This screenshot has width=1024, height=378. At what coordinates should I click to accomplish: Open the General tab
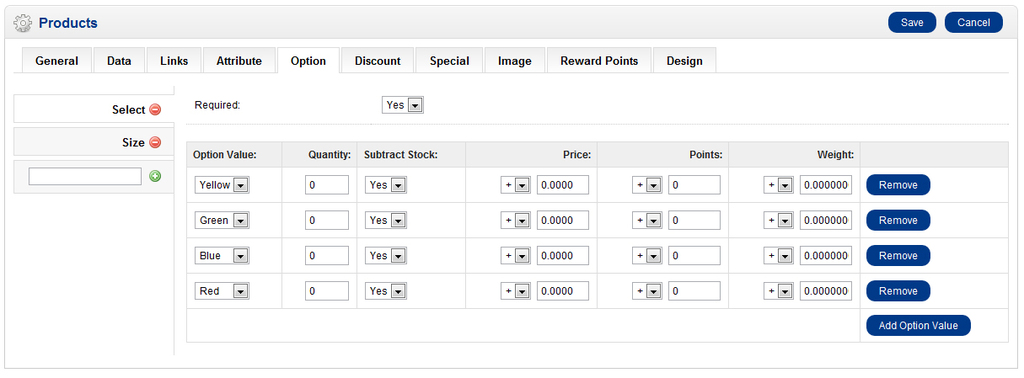point(57,61)
